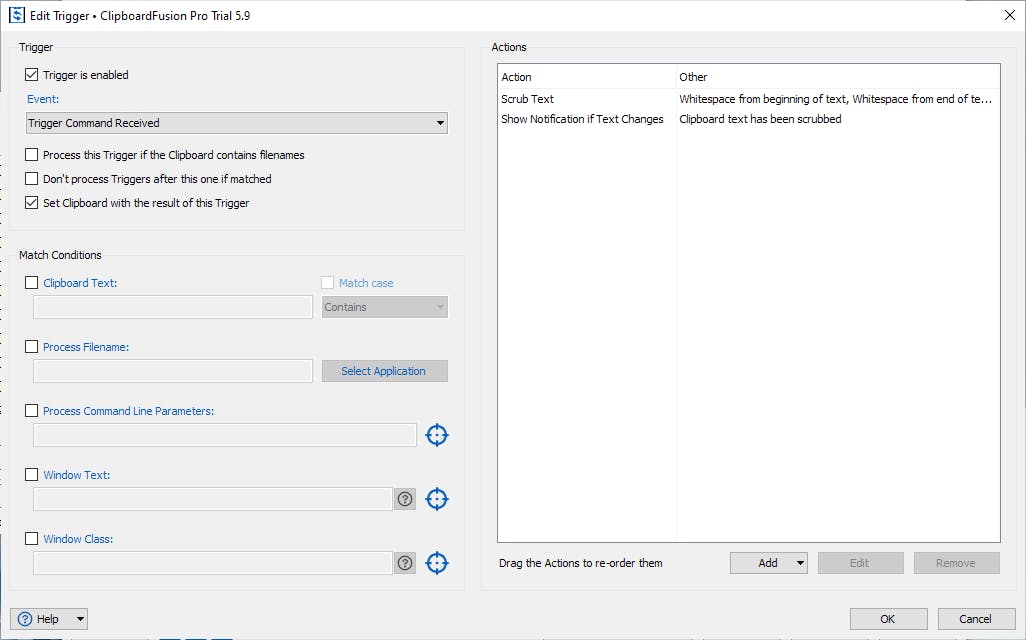Click the Action column header
1026x640 pixels.
tap(517, 77)
